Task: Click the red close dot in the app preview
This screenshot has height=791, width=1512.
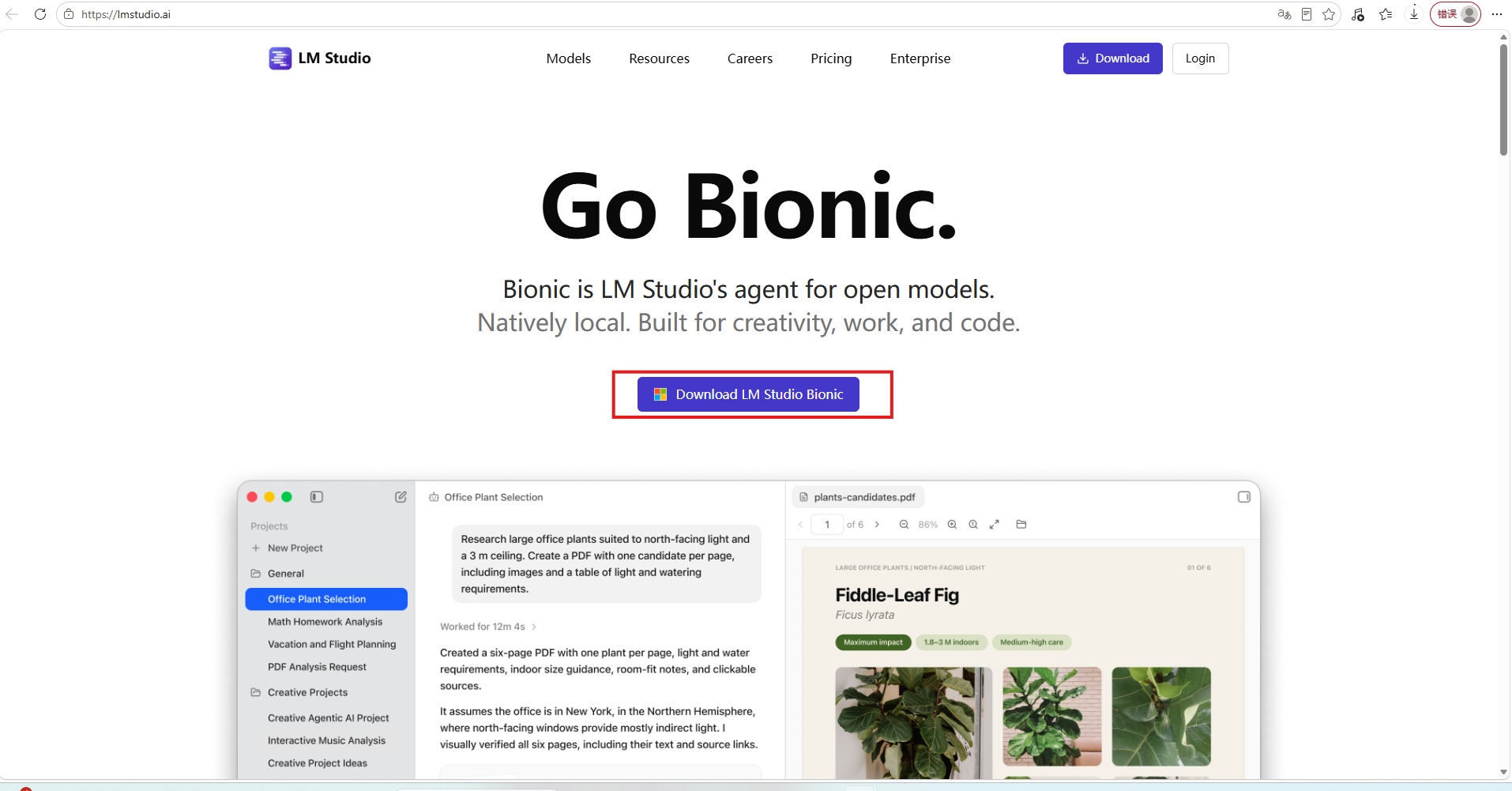Action: (x=252, y=497)
